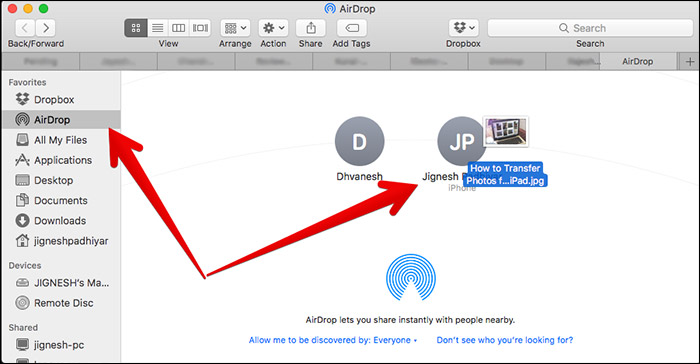Switch to icon view
700x364 pixels.
point(136,28)
